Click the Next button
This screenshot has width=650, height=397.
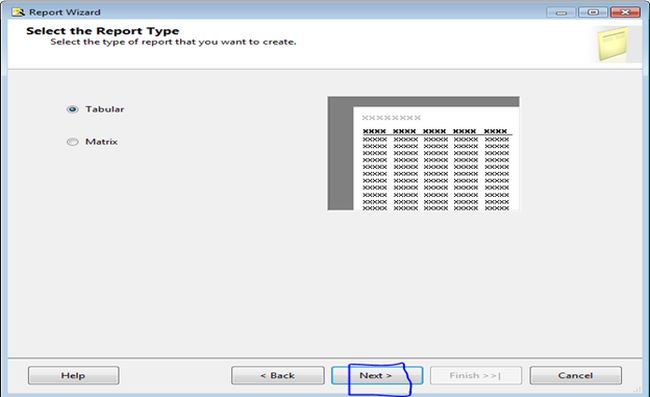(377, 375)
